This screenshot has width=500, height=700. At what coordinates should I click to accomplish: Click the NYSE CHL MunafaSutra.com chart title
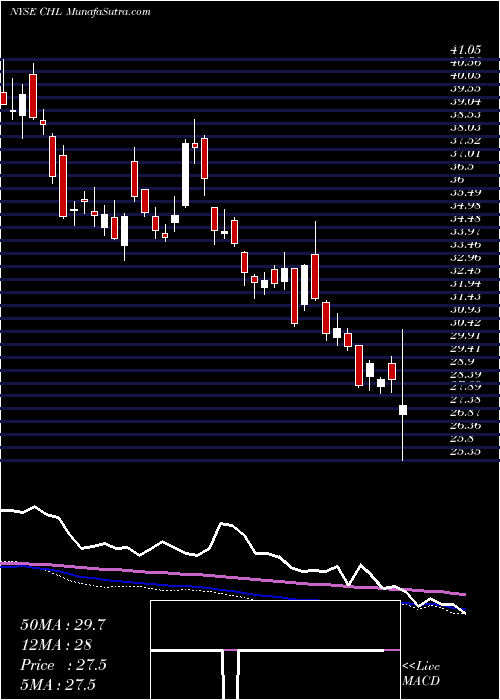[x=80, y=12]
